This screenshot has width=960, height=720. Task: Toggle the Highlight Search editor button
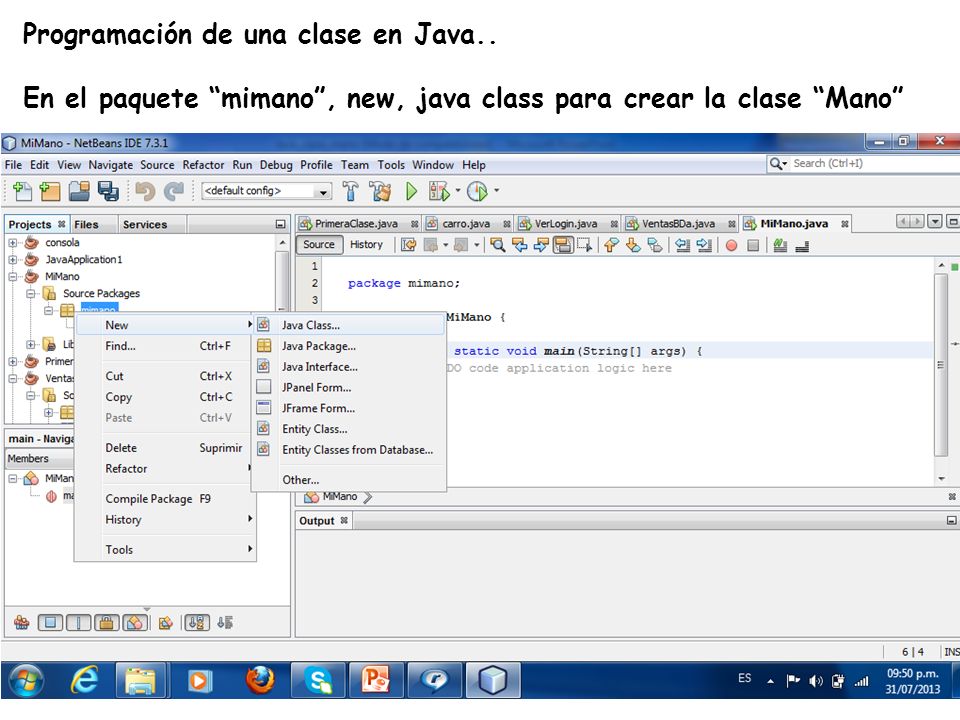pyautogui.click(x=563, y=246)
